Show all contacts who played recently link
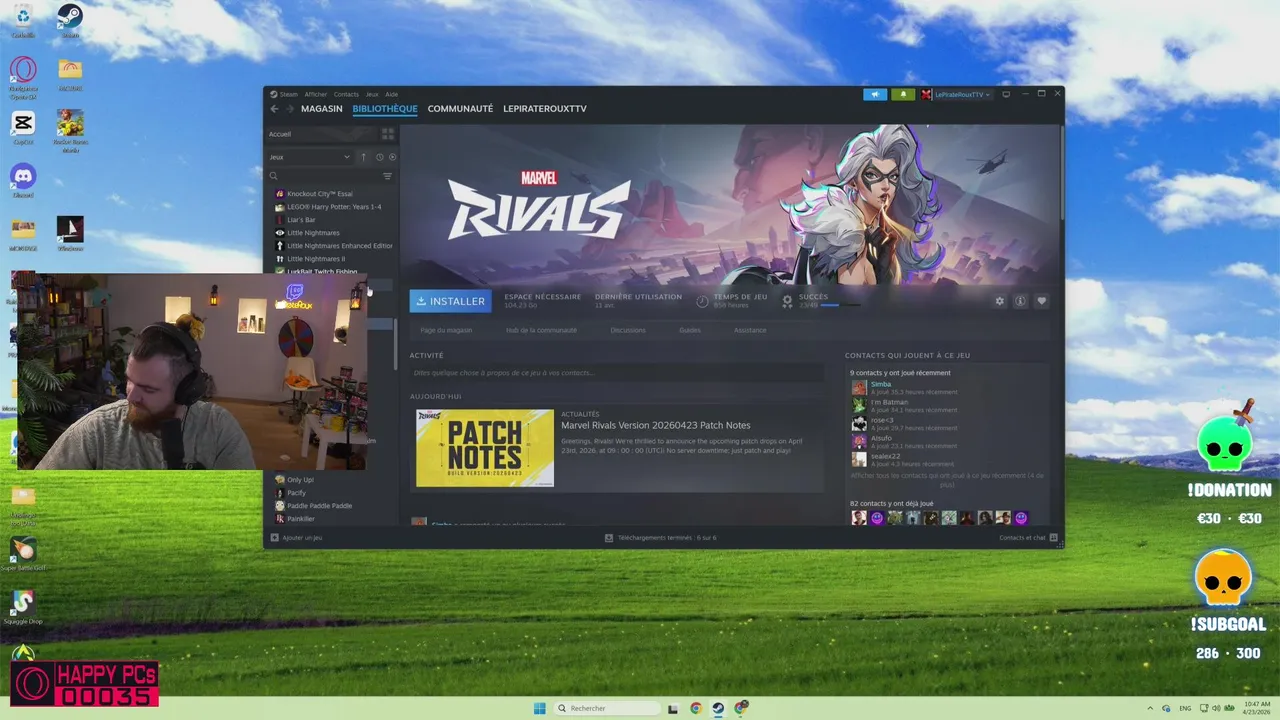This screenshot has width=1280, height=720. pyautogui.click(x=947, y=480)
